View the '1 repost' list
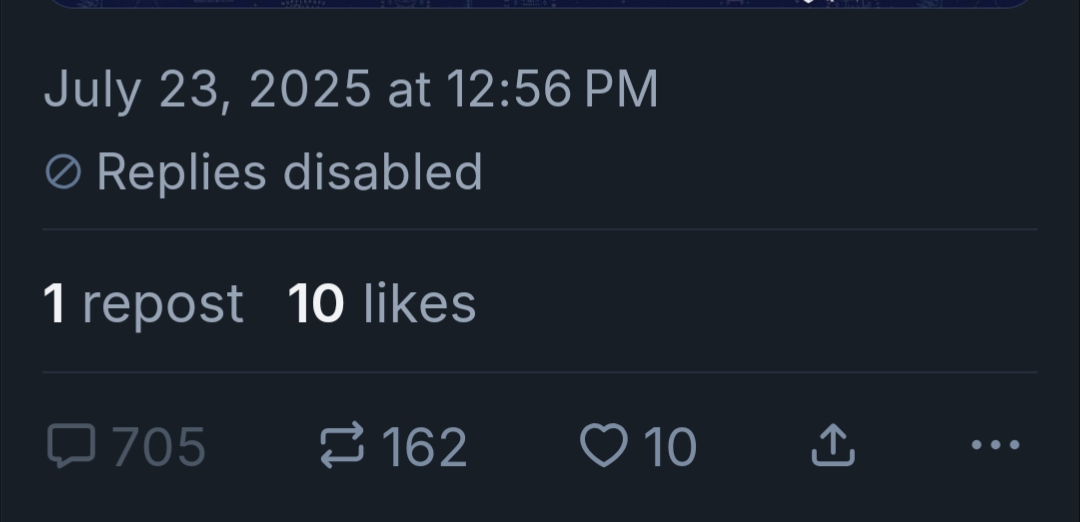 (x=143, y=304)
